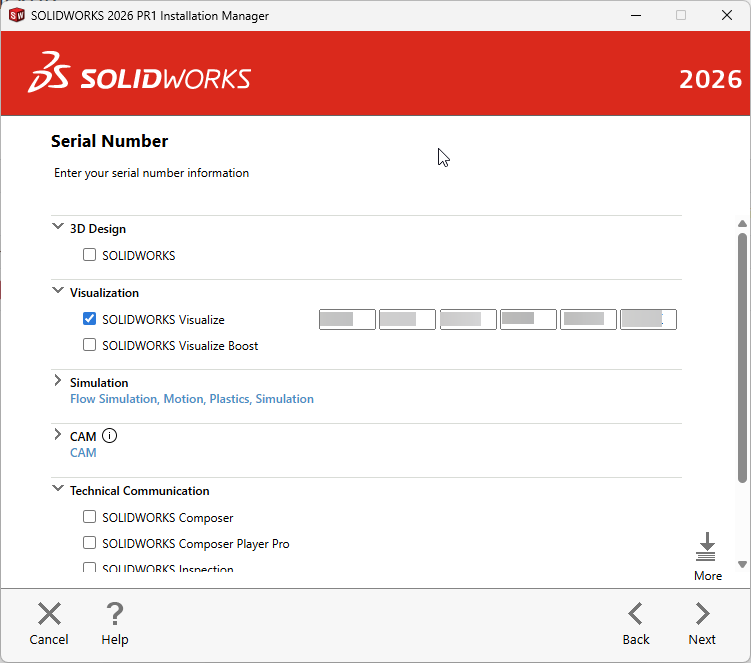Close the Installation Manager window
Viewport: 751px width, 663px height.
tap(727, 15)
